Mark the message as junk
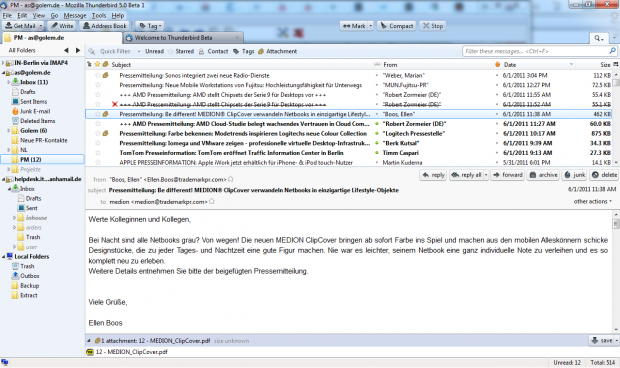 575,175
